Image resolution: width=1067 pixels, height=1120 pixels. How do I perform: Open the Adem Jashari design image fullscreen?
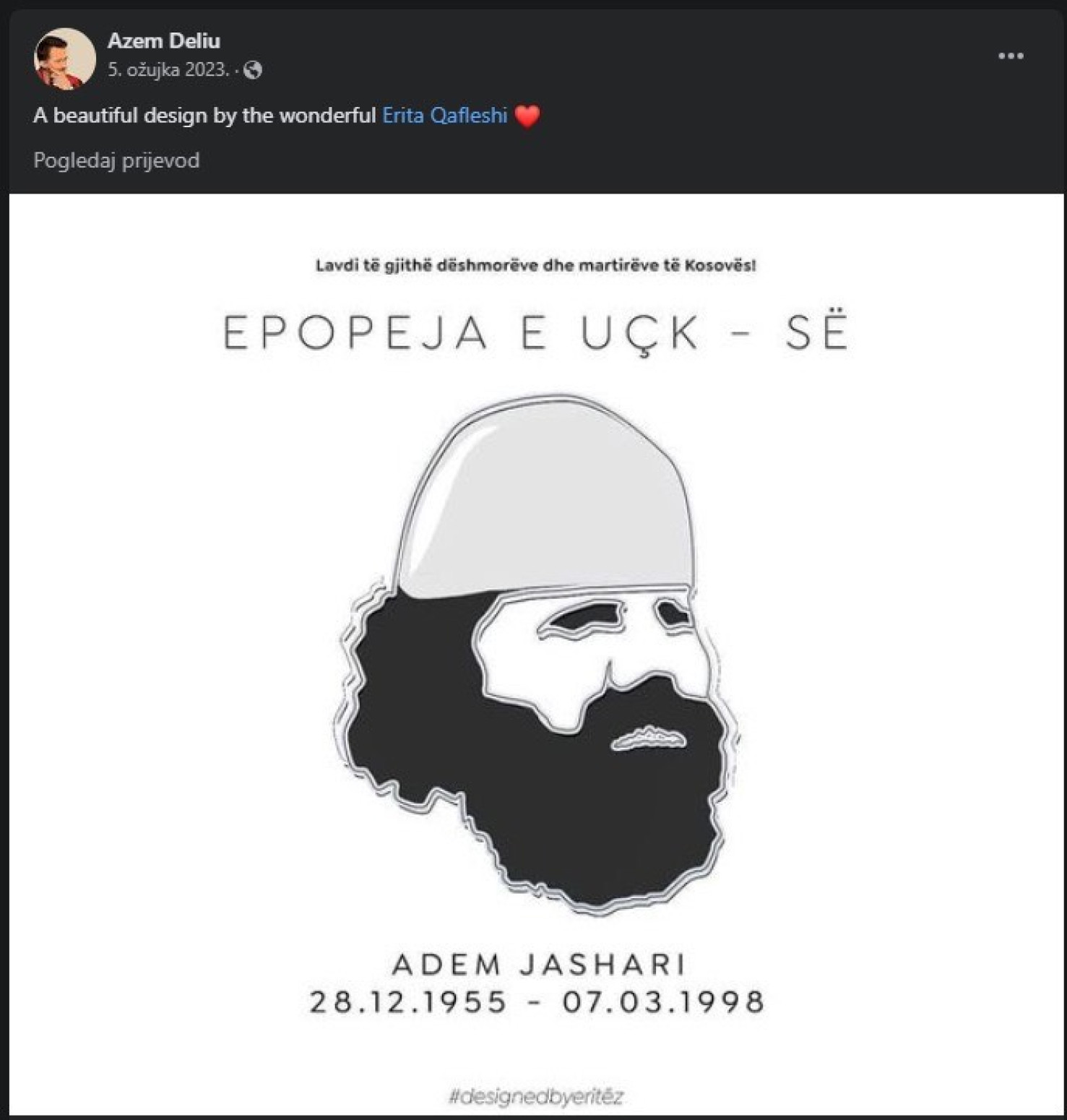tap(533, 650)
